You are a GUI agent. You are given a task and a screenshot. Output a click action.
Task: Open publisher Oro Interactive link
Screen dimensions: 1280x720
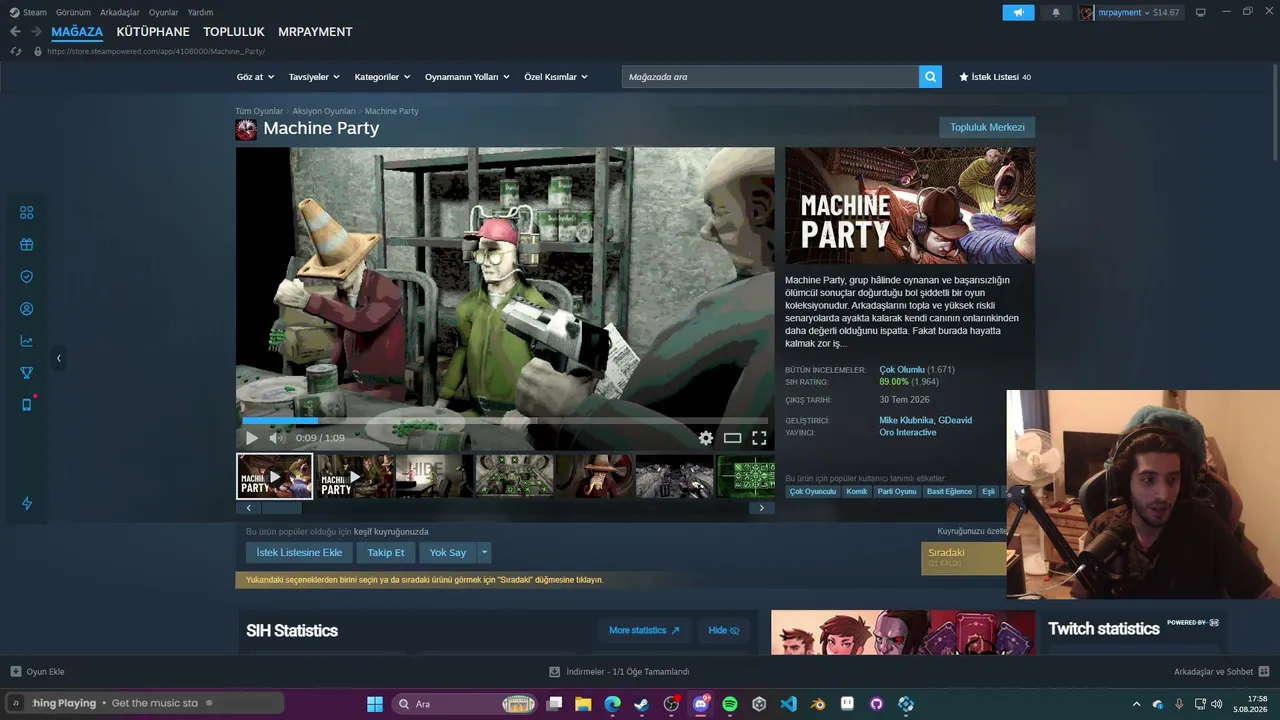(x=908, y=433)
